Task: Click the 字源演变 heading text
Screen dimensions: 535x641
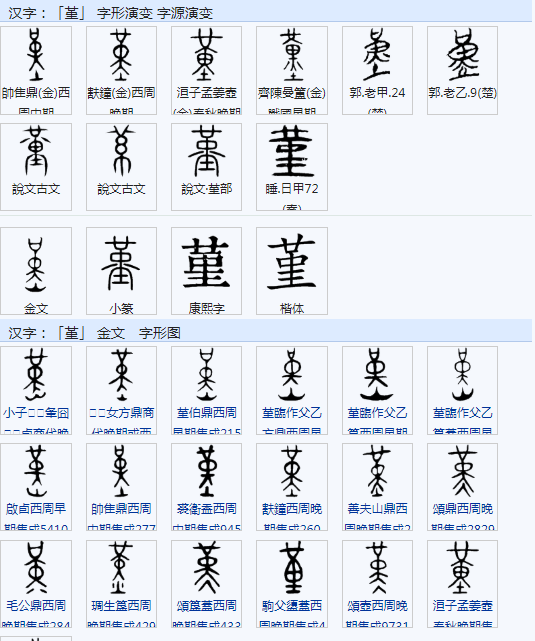Action: tap(185, 13)
